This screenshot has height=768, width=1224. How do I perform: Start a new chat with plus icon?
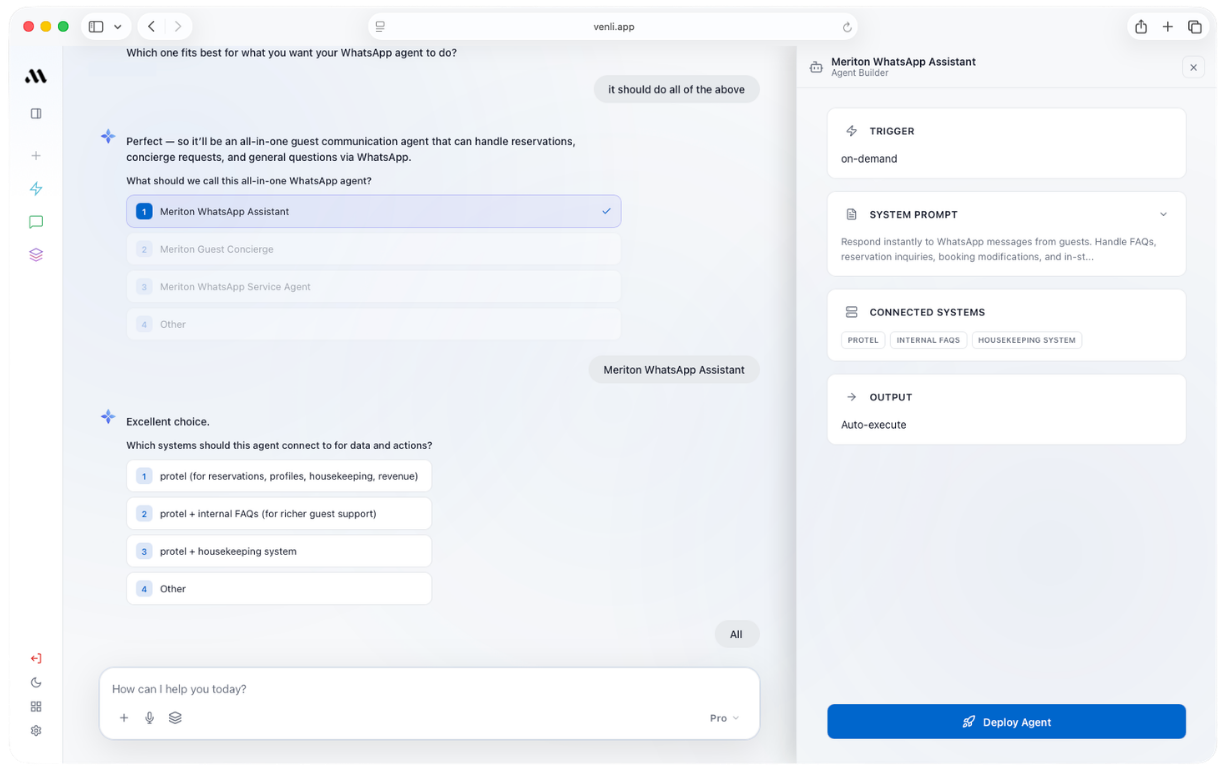(36, 156)
